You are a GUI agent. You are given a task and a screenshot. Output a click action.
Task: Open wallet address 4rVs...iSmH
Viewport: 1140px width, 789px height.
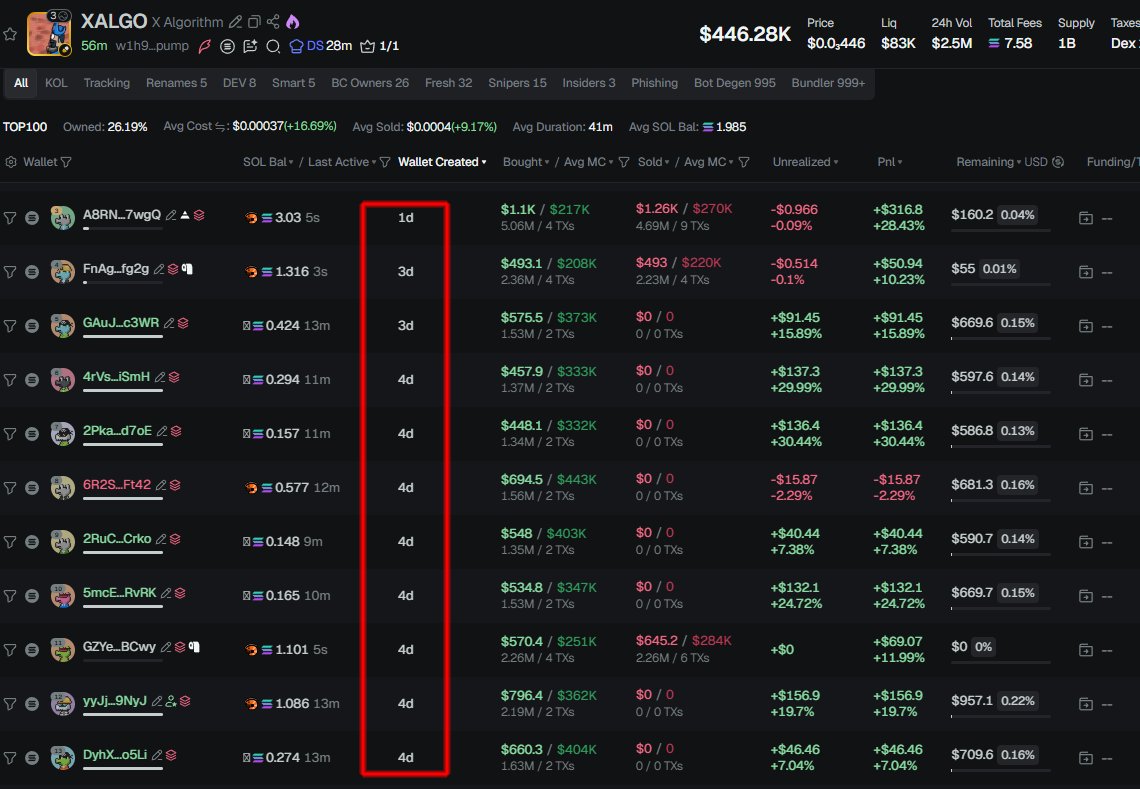point(116,377)
